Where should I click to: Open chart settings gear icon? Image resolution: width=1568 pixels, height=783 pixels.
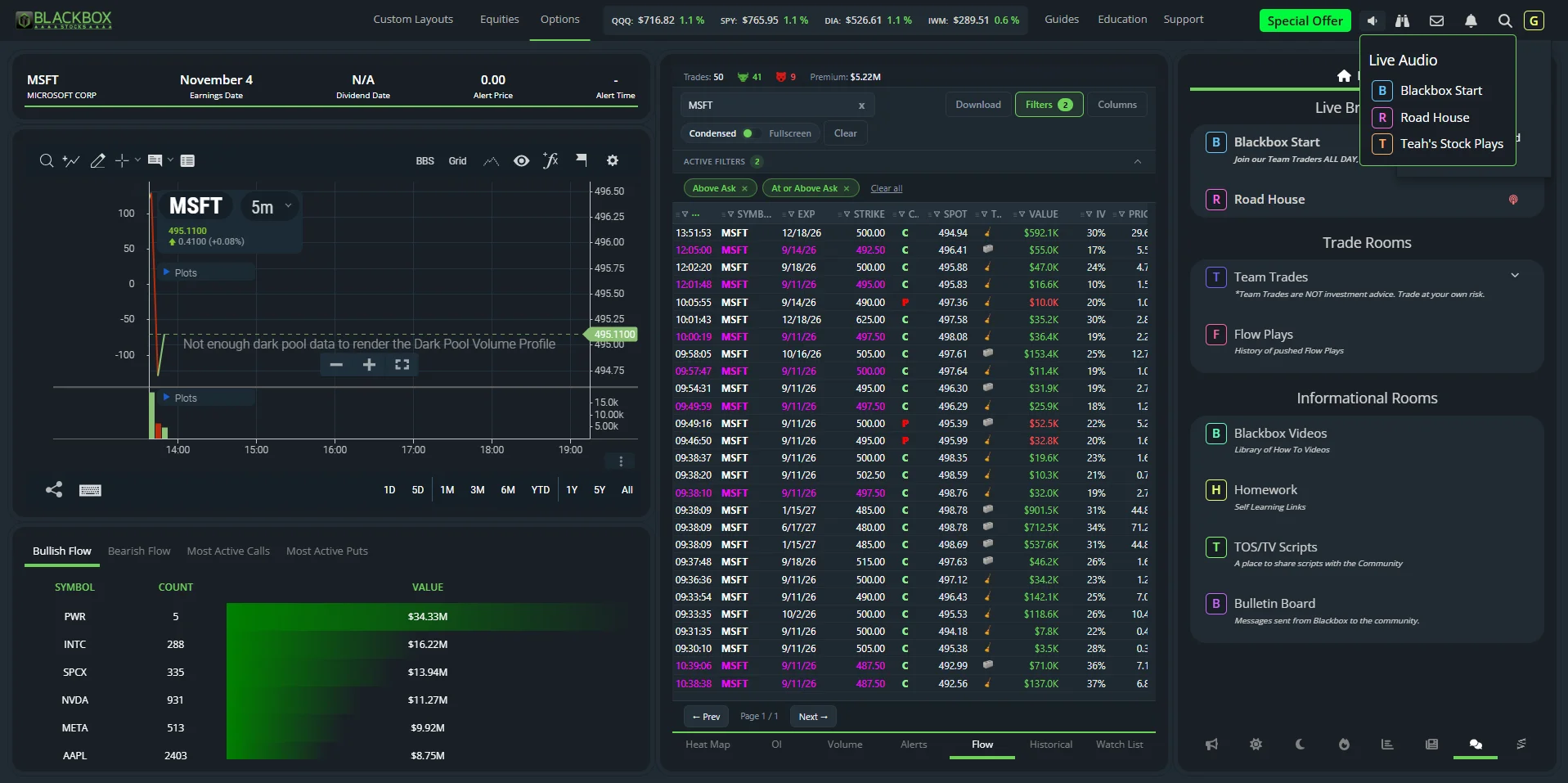[x=613, y=160]
